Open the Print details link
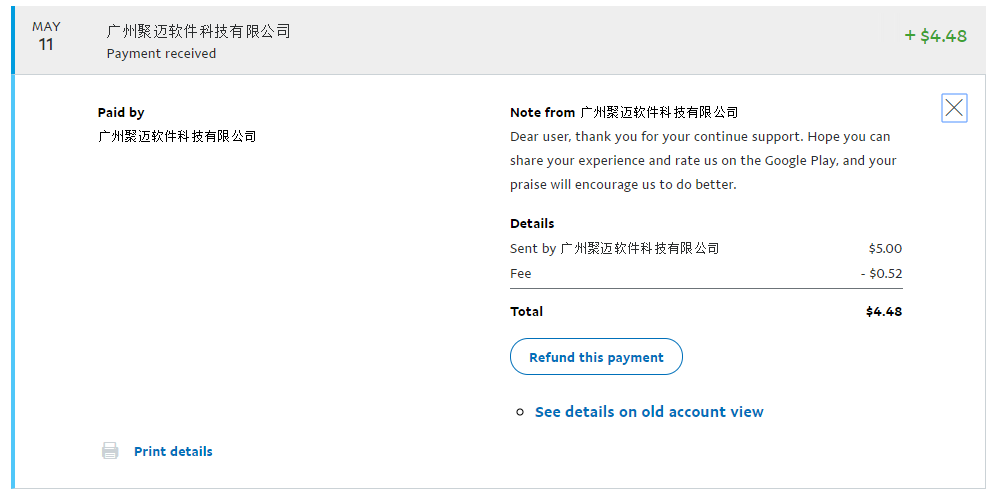The width and height of the screenshot is (992, 489). point(173,451)
